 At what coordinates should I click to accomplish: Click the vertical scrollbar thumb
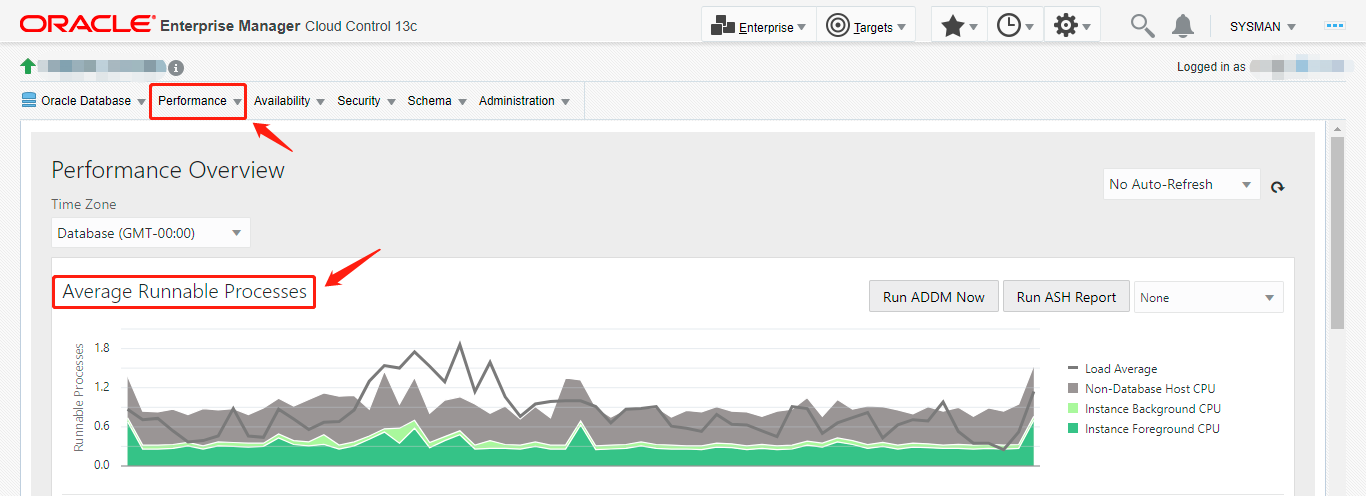pyautogui.click(x=1338, y=232)
